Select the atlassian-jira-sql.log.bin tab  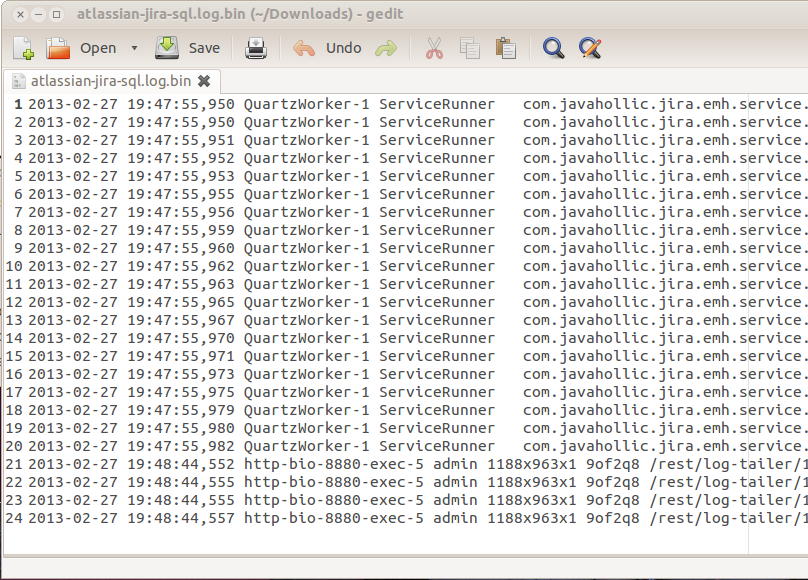point(111,81)
